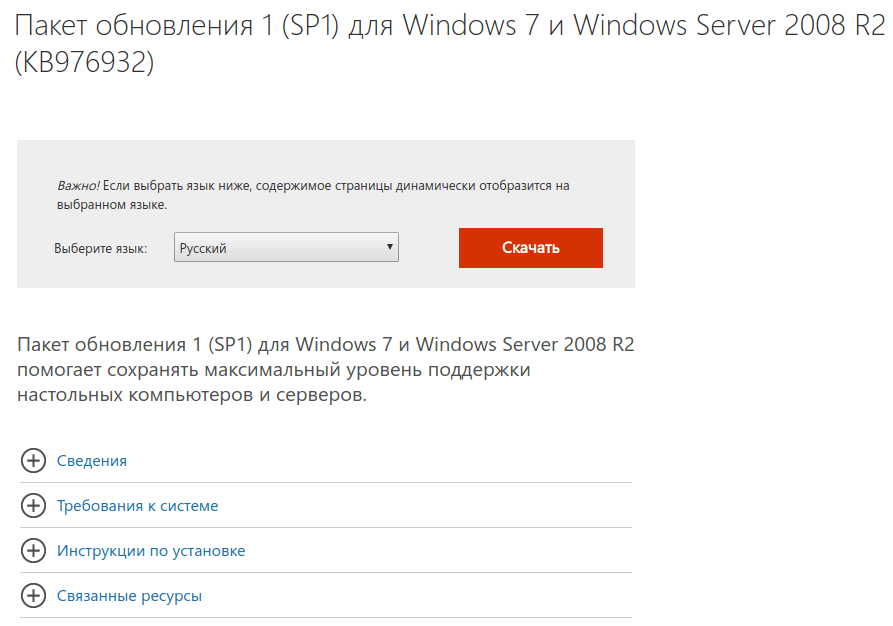This screenshot has height=626, width=893.
Task: Expand the Сведения section plus icon
Action: point(33,461)
